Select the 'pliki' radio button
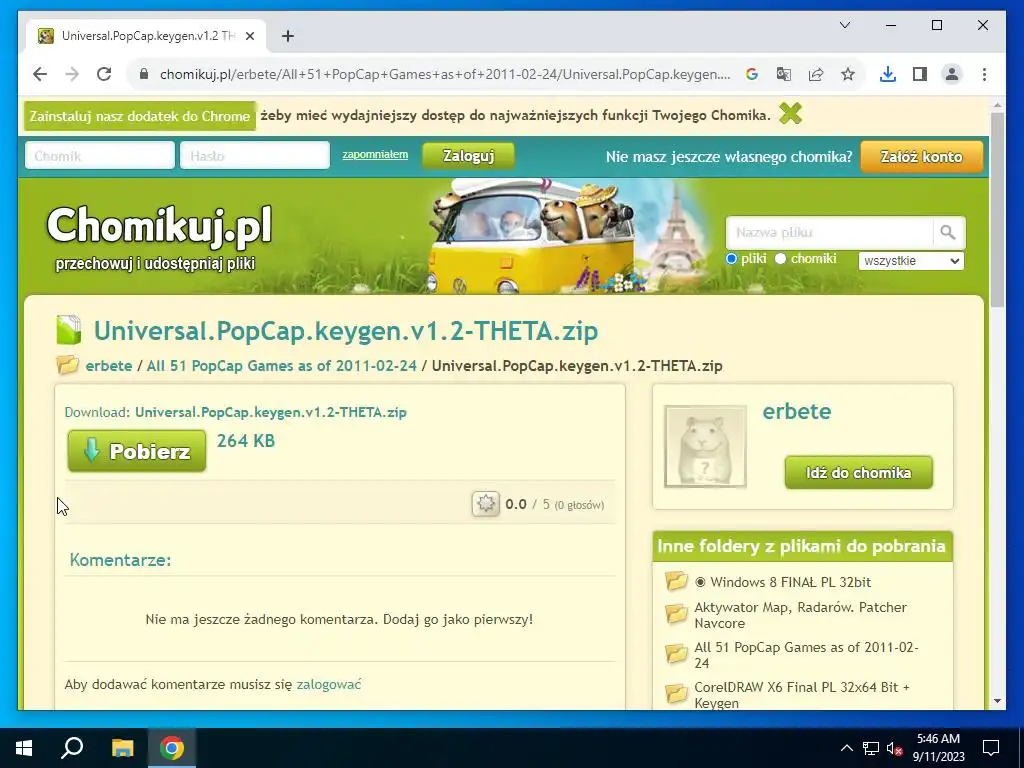This screenshot has height=768, width=1024. pos(731,259)
